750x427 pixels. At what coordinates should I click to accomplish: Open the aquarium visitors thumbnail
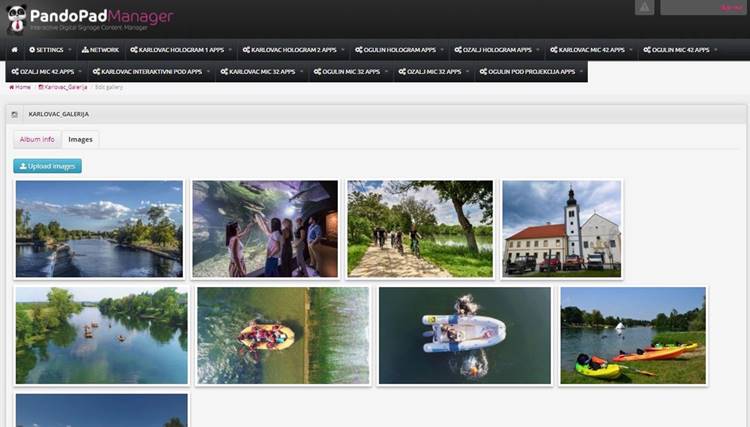point(265,229)
